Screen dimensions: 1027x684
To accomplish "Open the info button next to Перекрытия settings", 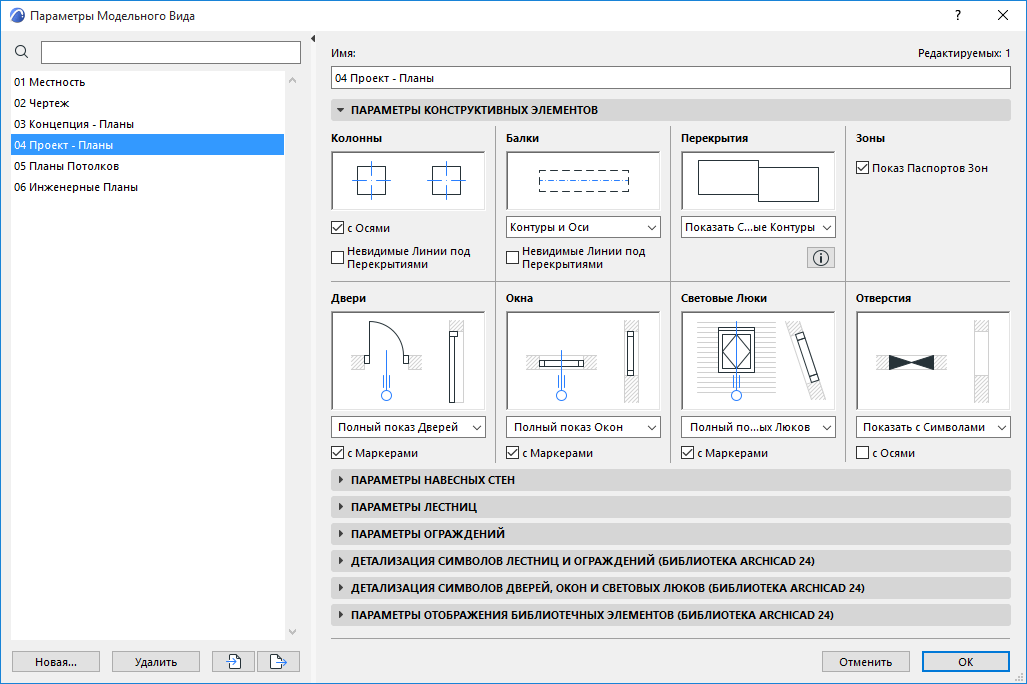I will coord(820,257).
